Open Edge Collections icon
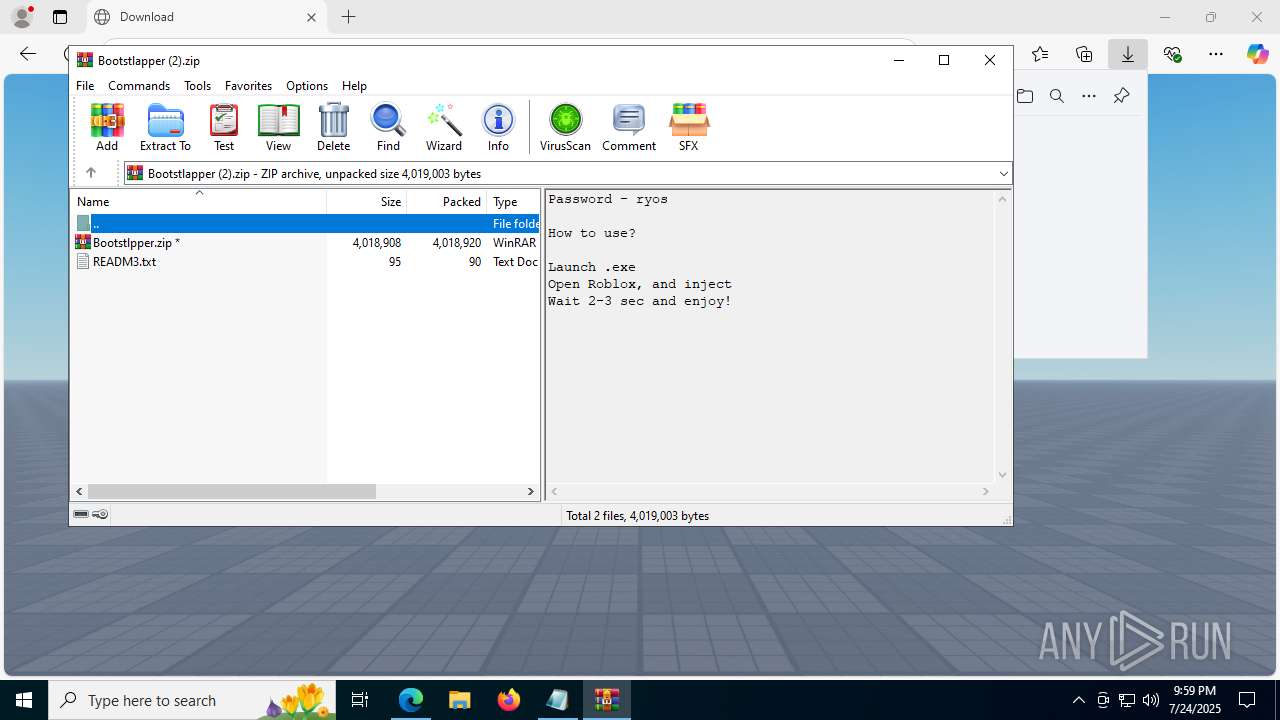The image size is (1280, 720). [1084, 54]
